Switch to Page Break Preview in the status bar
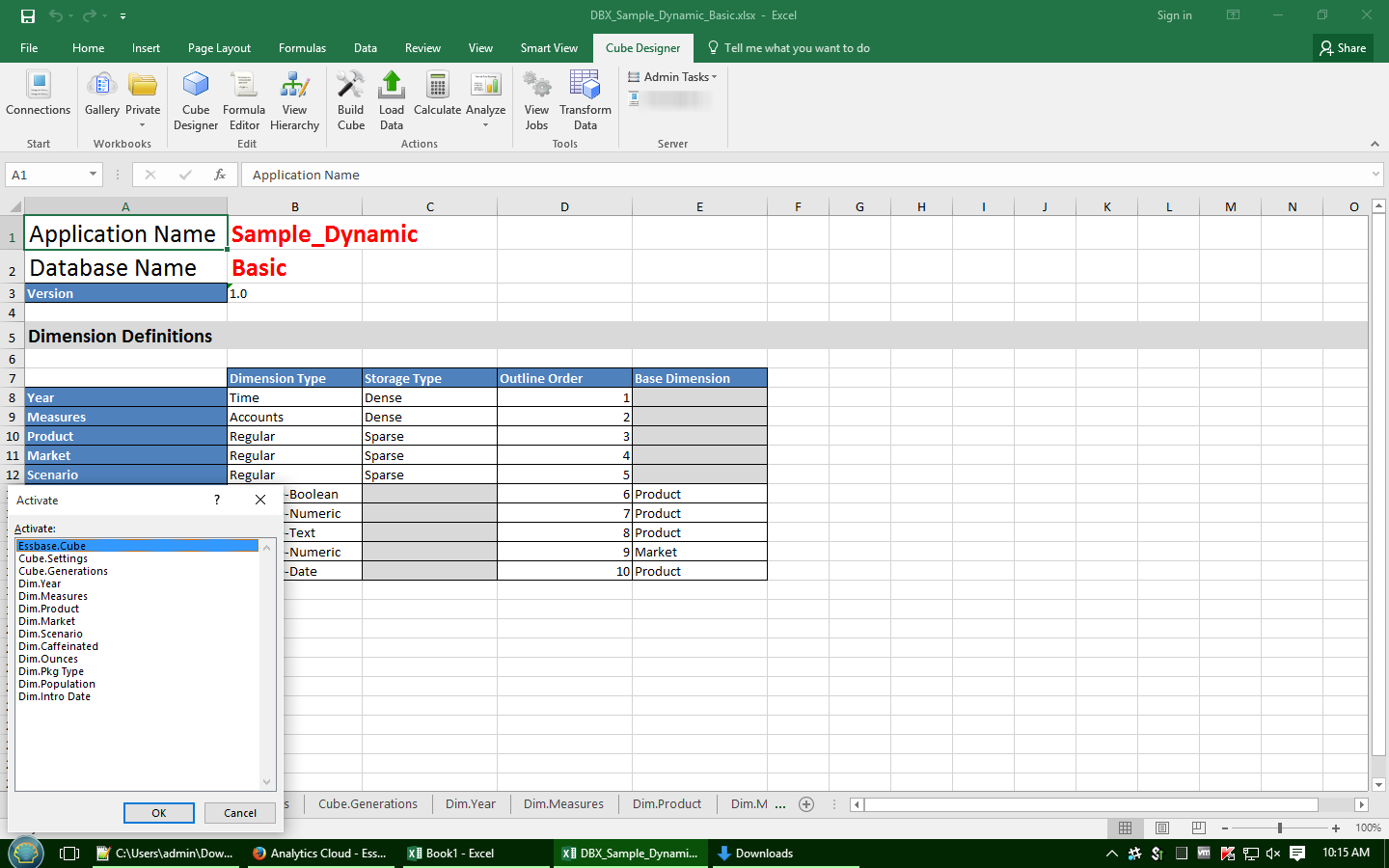This screenshot has width=1389, height=868. (1199, 828)
